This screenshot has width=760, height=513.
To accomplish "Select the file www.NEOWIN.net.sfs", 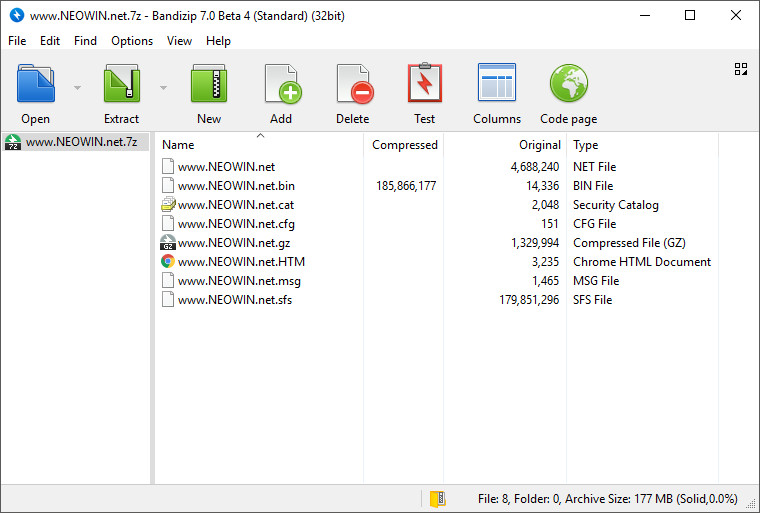I will click(x=235, y=299).
